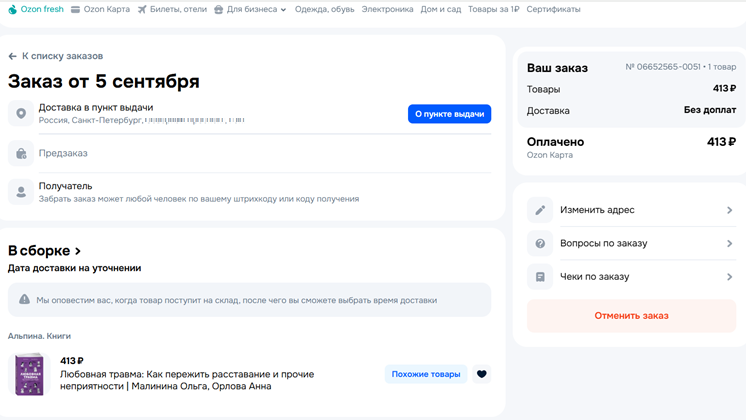Open Дом и сад category
Viewport: 746px width, 420px height.
coord(441,9)
